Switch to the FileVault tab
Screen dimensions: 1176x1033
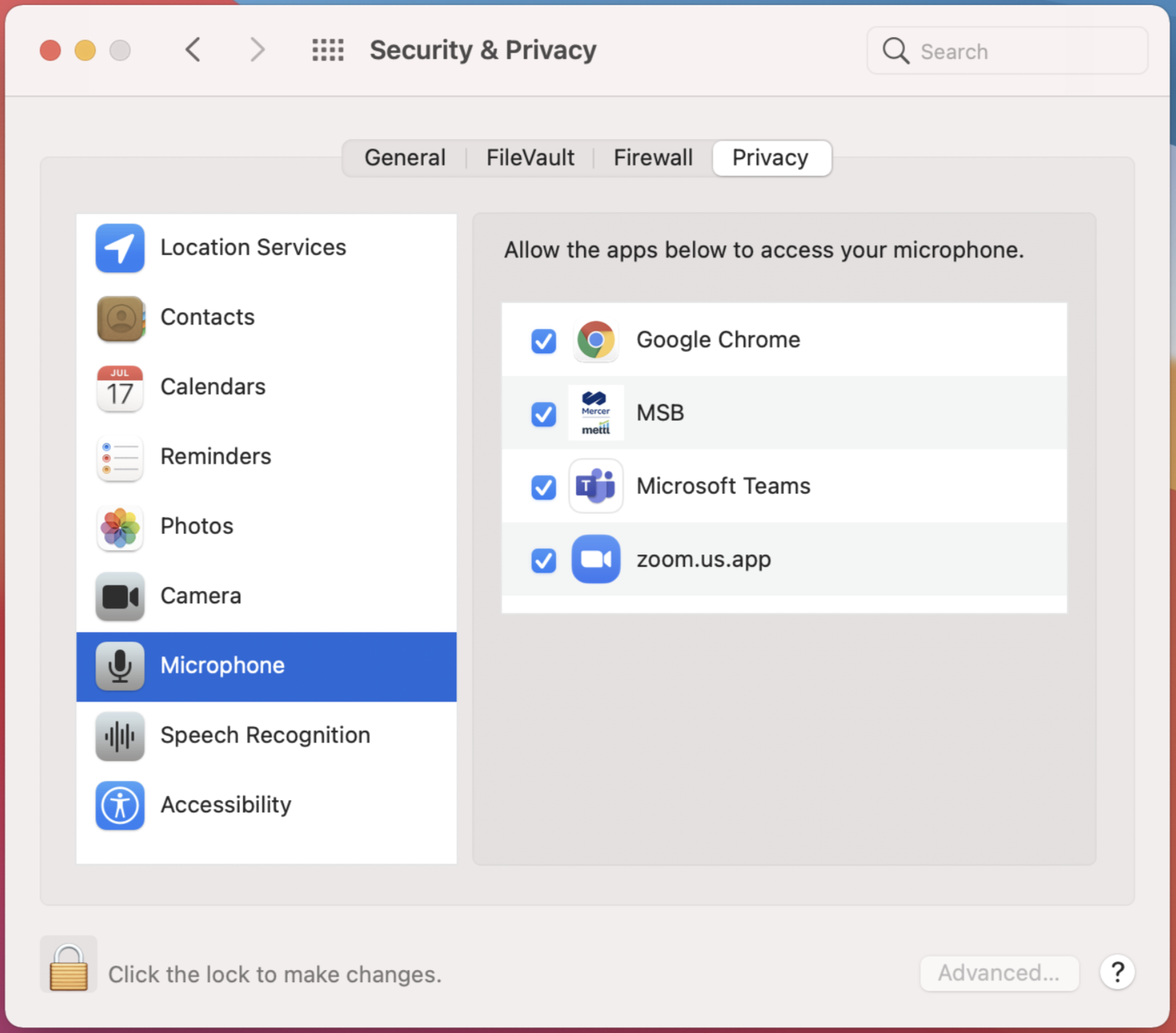pyautogui.click(x=530, y=158)
